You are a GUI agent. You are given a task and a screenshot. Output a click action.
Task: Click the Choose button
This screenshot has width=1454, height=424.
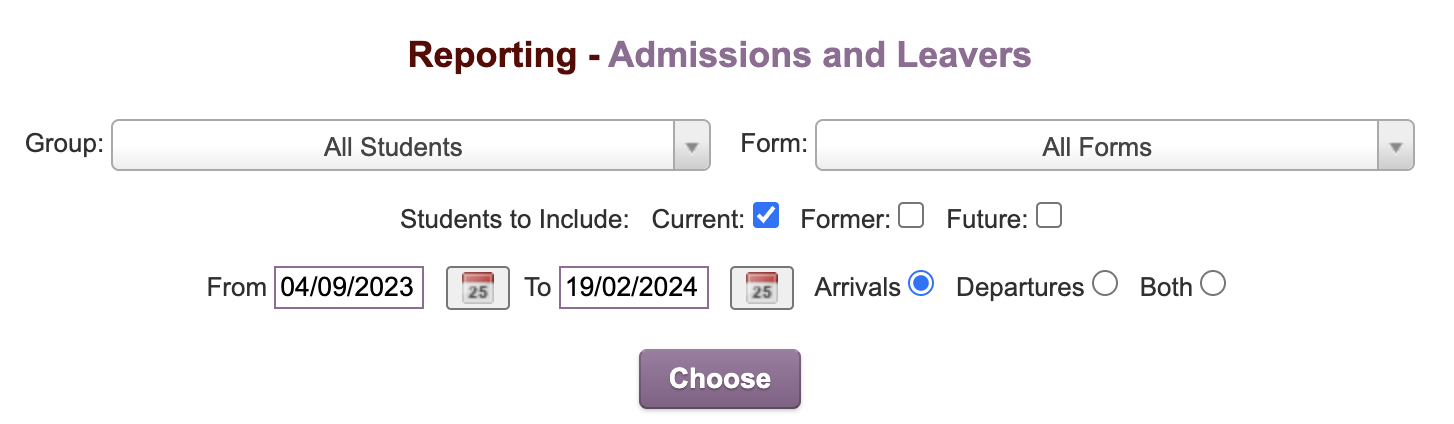(x=720, y=379)
